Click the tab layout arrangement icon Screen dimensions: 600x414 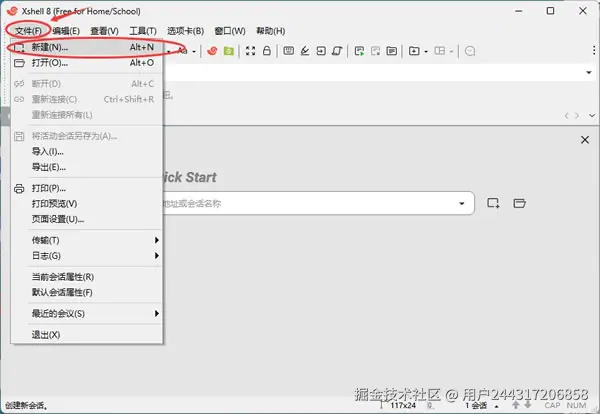tap(440, 51)
